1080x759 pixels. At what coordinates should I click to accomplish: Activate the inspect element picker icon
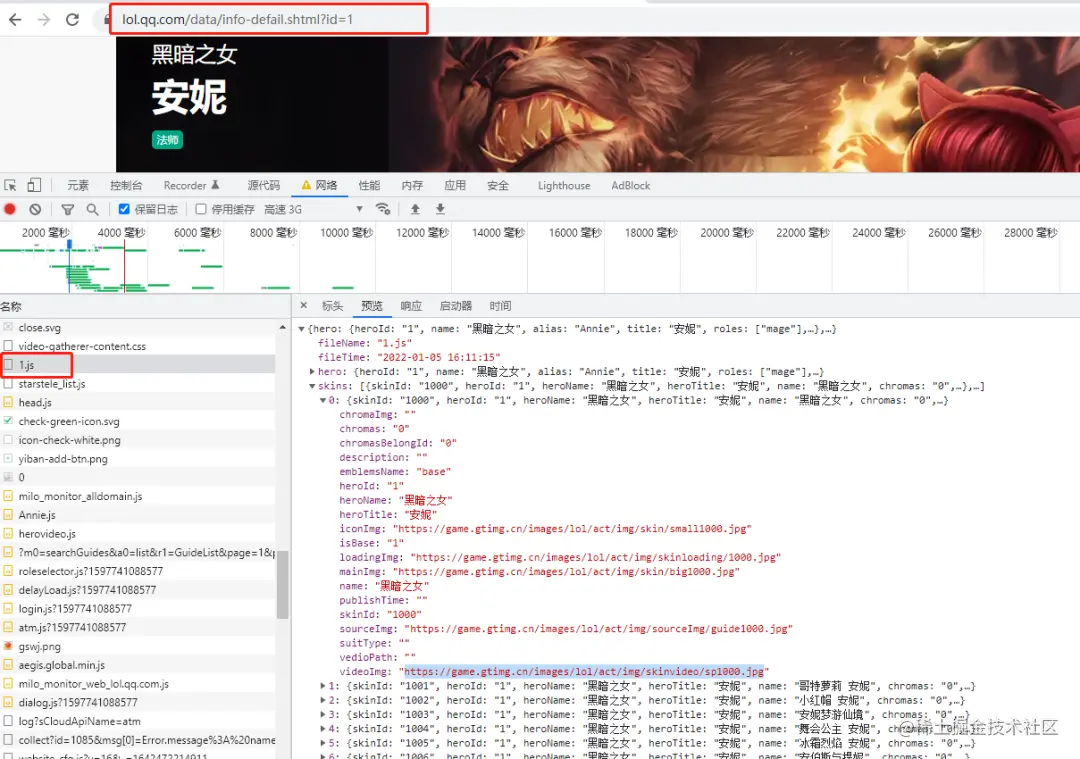(10, 185)
